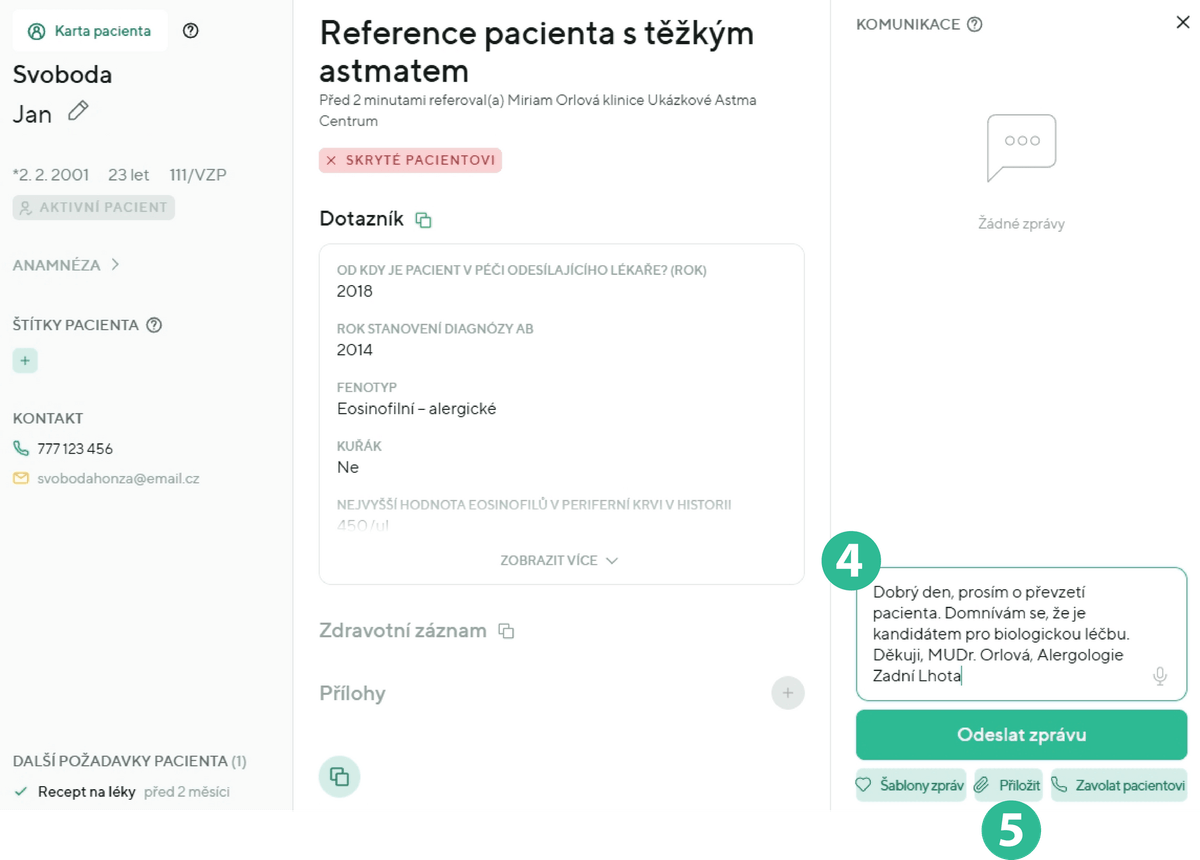
Task: Copy the Dotazník section using copy icon
Action: point(424,220)
